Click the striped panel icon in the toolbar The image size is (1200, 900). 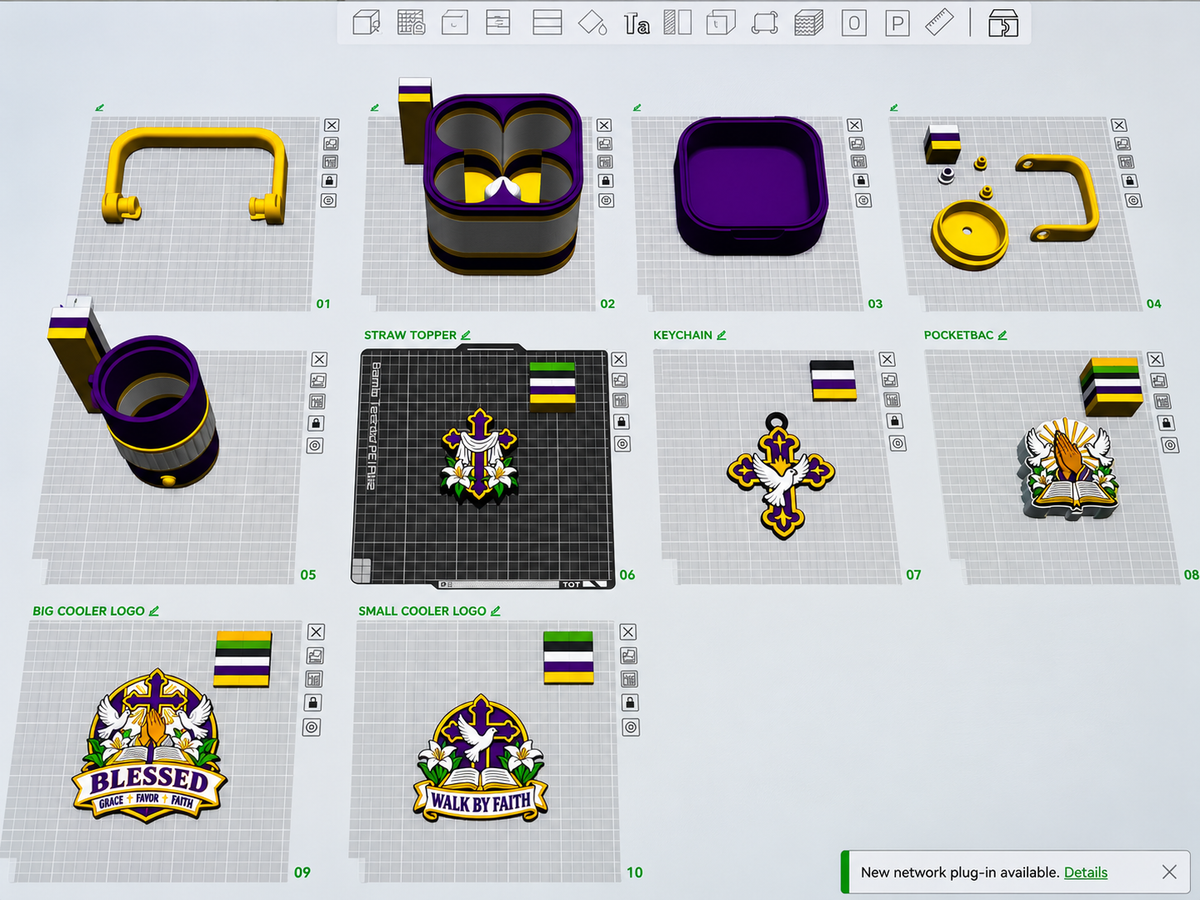pos(678,22)
